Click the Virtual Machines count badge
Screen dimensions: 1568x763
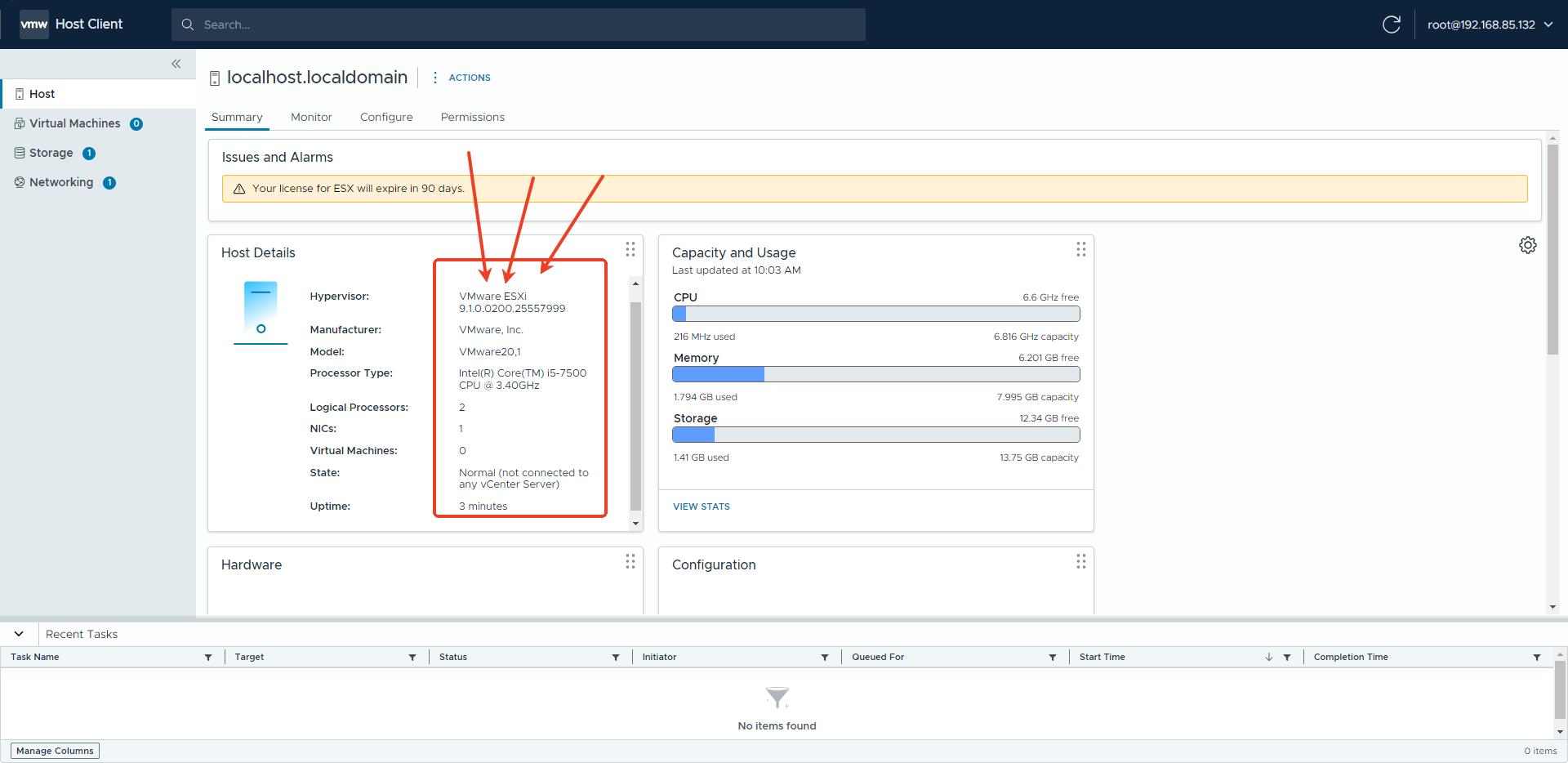(136, 124)
